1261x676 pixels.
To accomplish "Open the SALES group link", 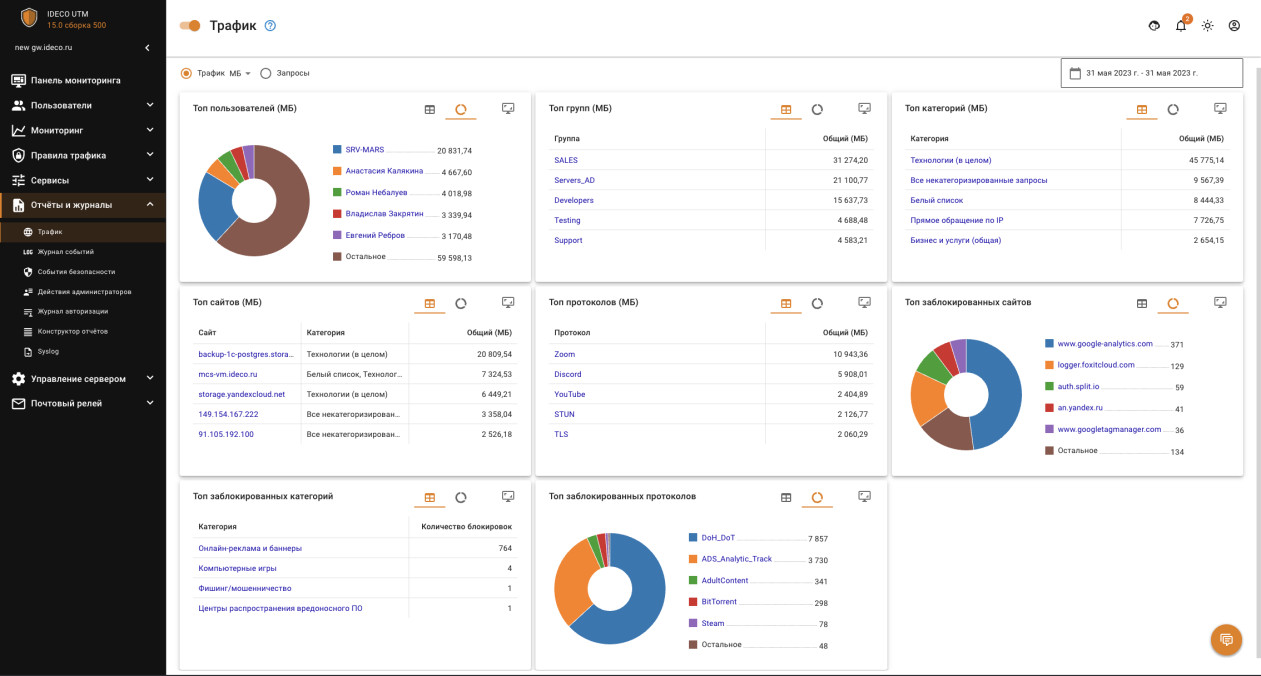I will click(566, 160).
